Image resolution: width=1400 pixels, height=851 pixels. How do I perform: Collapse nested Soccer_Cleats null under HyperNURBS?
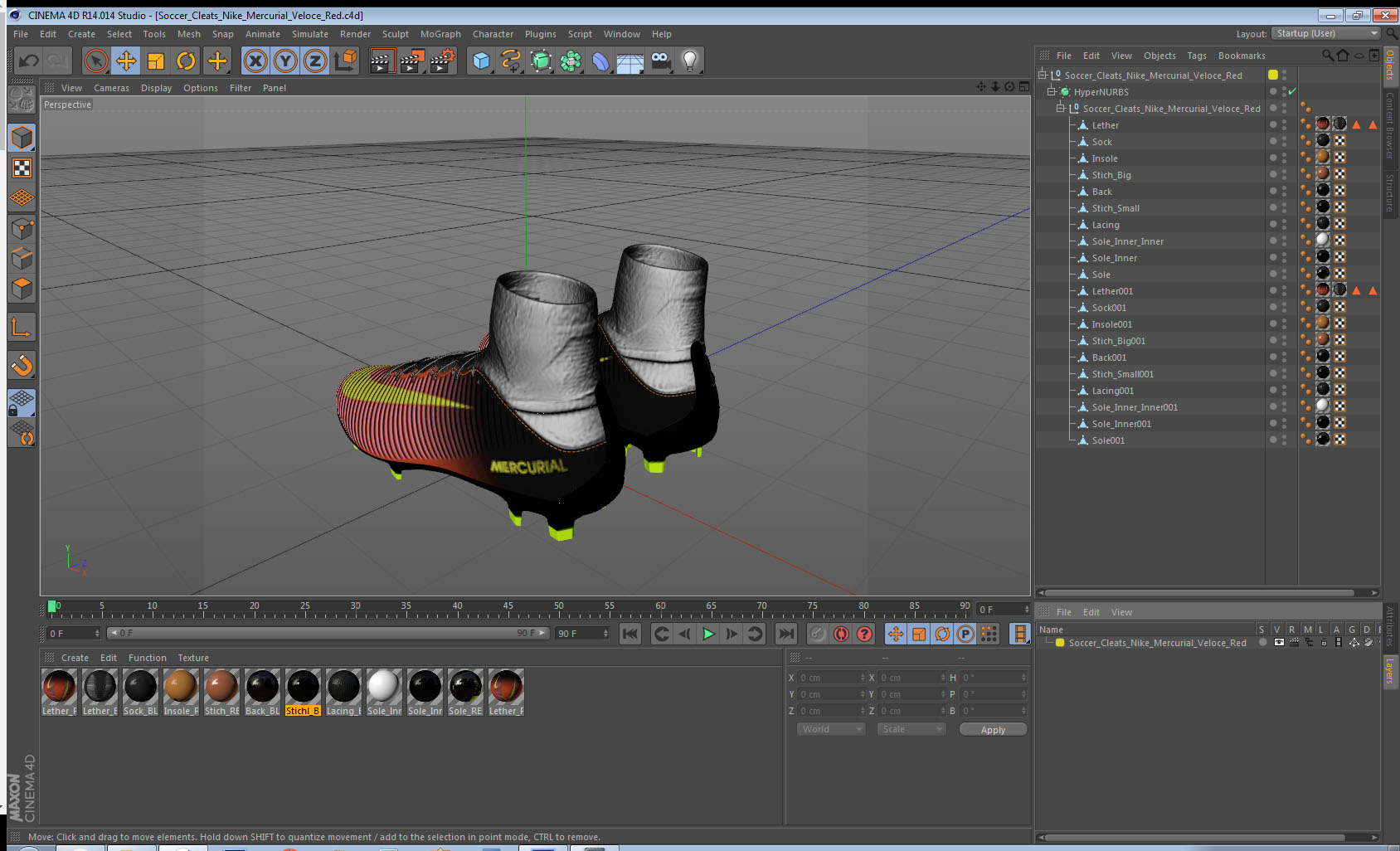[1061, 109]
